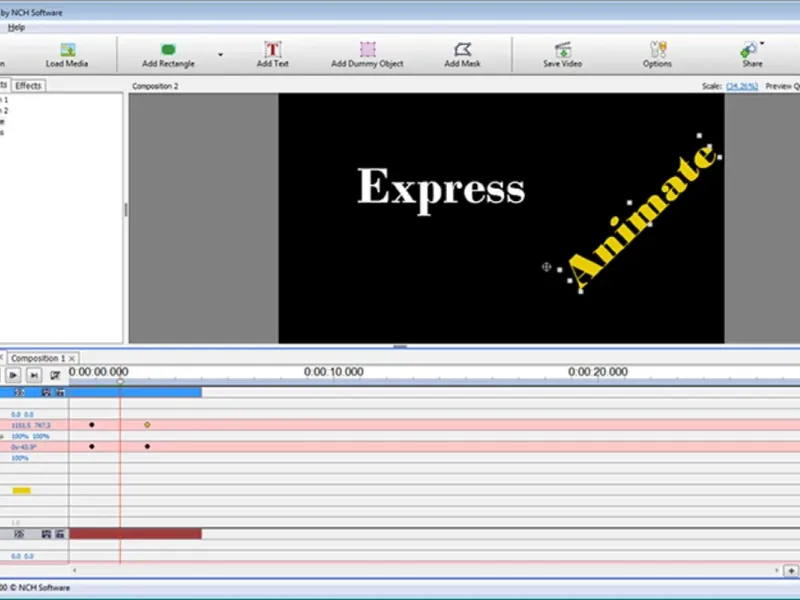
Task: Click the 1151.5 position X value
Action: [x=21, y=426]
